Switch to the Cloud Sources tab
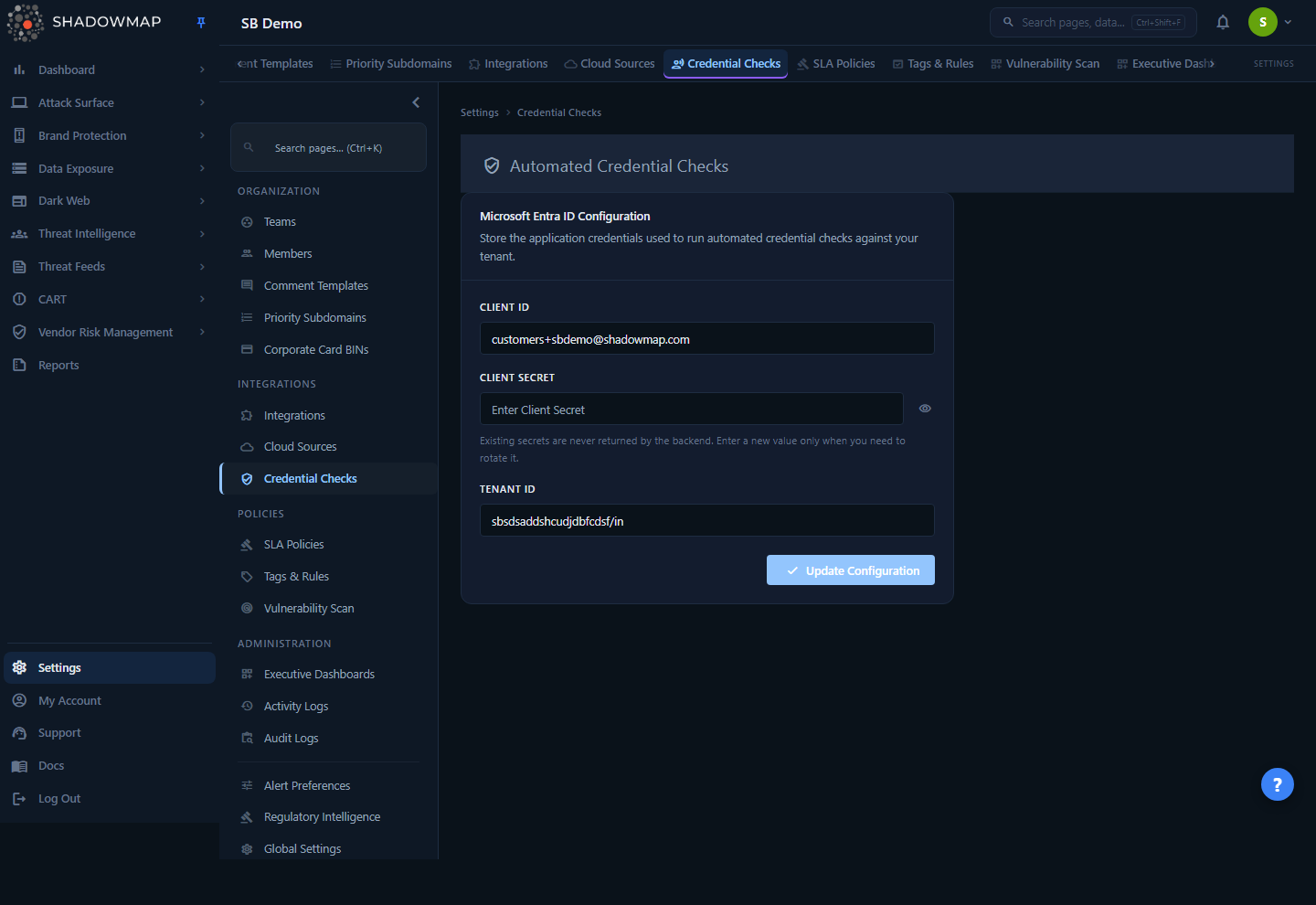This screenshot has width=1316, height=905. 610,64
